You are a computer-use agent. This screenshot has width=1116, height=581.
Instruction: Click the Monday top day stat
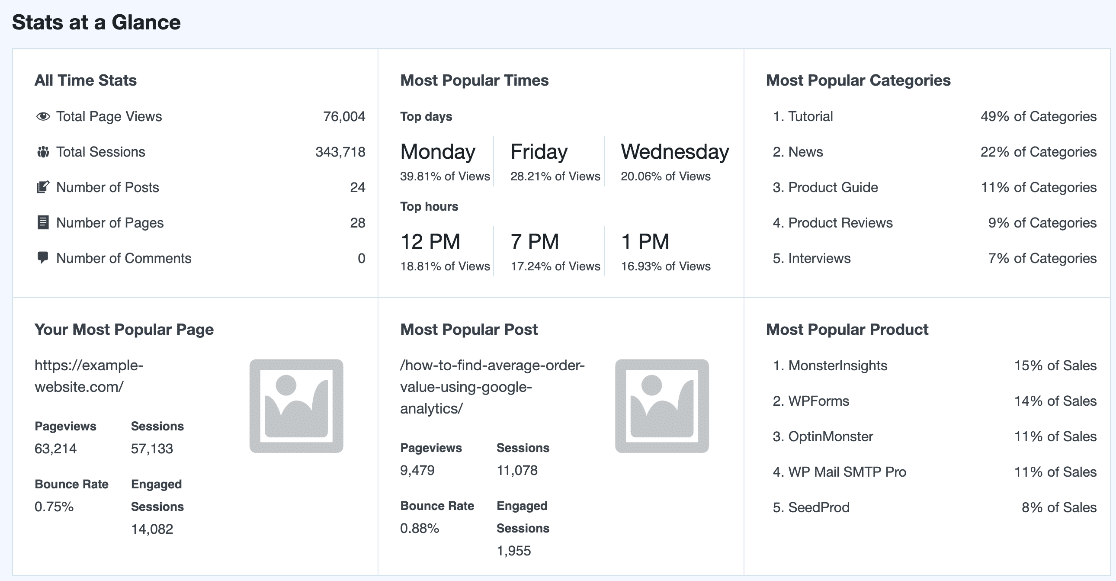coord(437,152)
